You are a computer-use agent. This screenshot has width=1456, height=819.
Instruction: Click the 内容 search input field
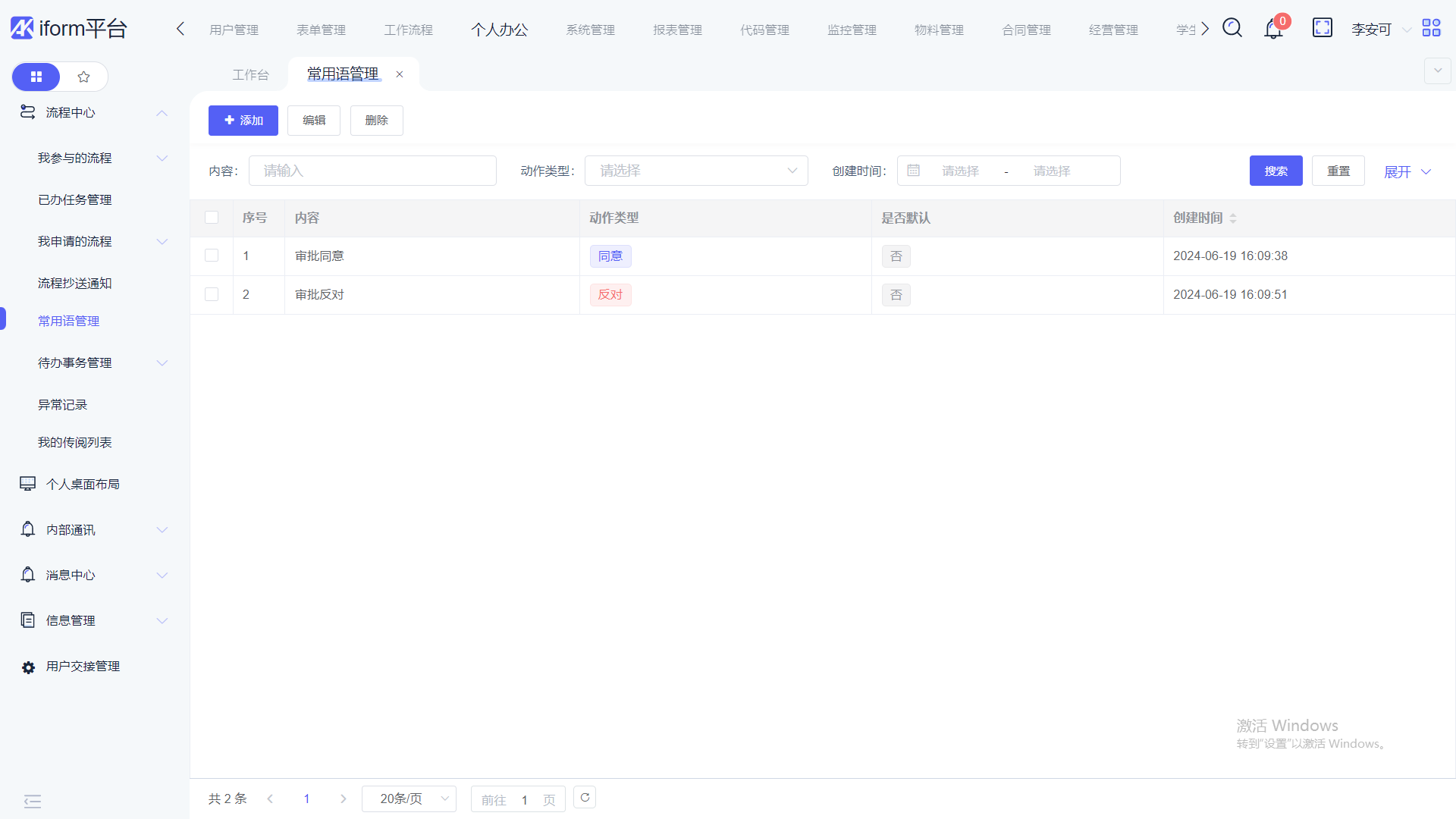[372, 171]
